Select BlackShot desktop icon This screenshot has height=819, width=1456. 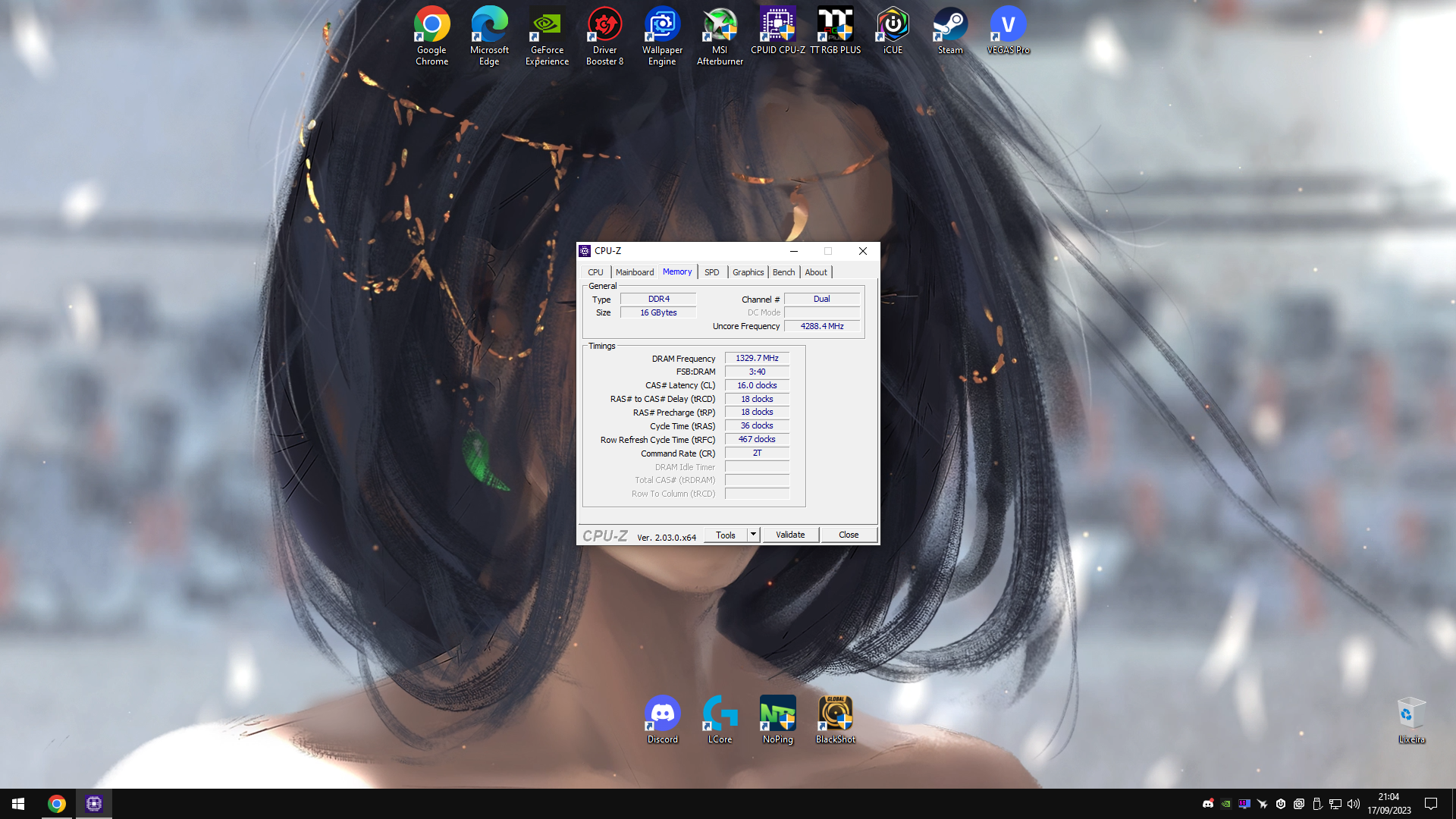(x=835, y=720)
